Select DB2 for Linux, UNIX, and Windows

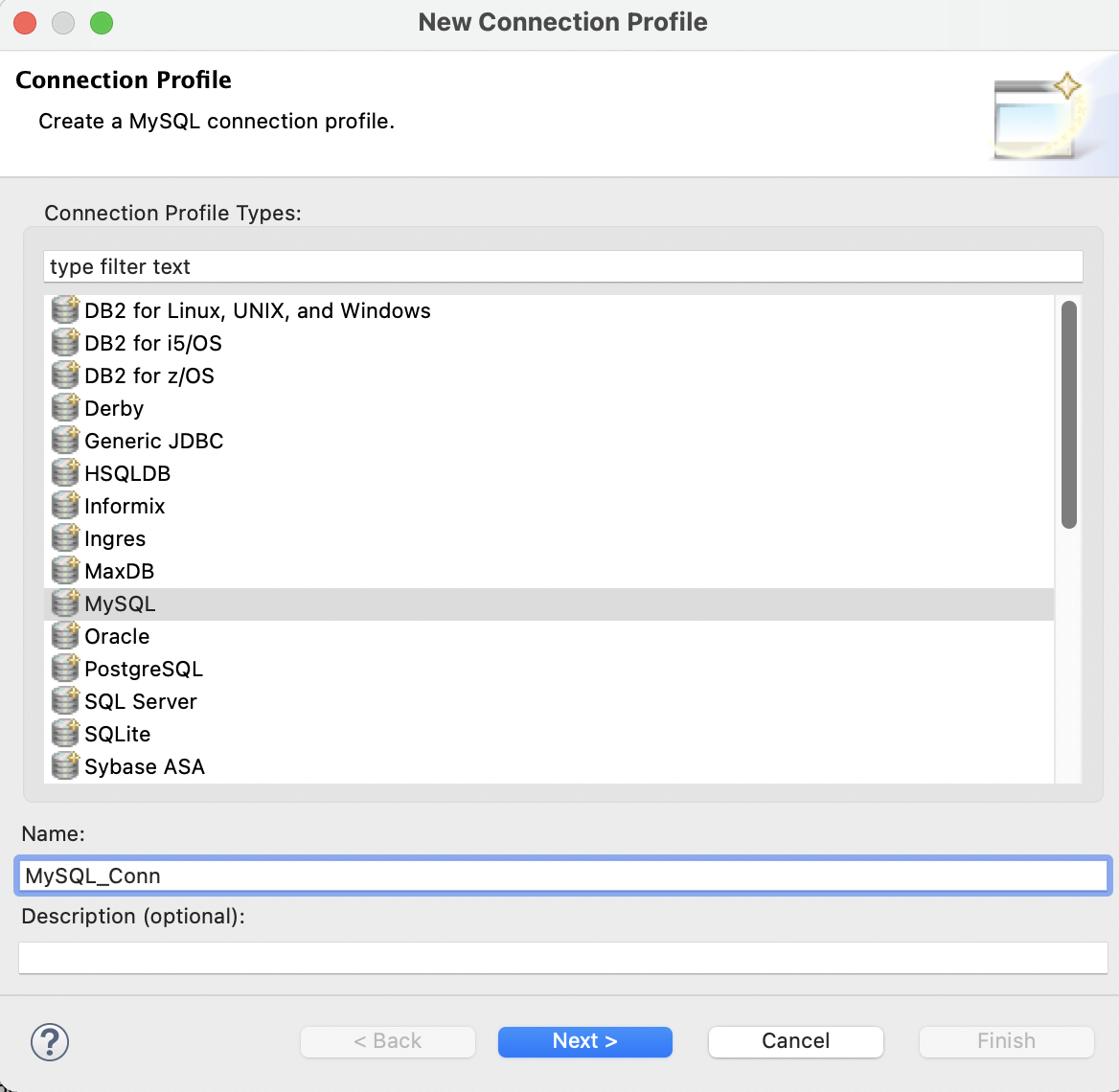click(548, 310)
